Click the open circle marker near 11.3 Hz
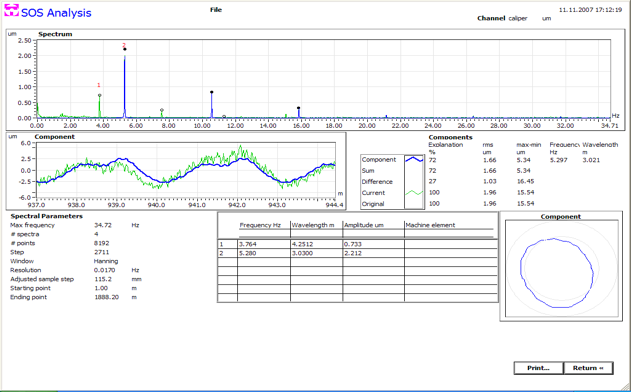 [224, 117]
